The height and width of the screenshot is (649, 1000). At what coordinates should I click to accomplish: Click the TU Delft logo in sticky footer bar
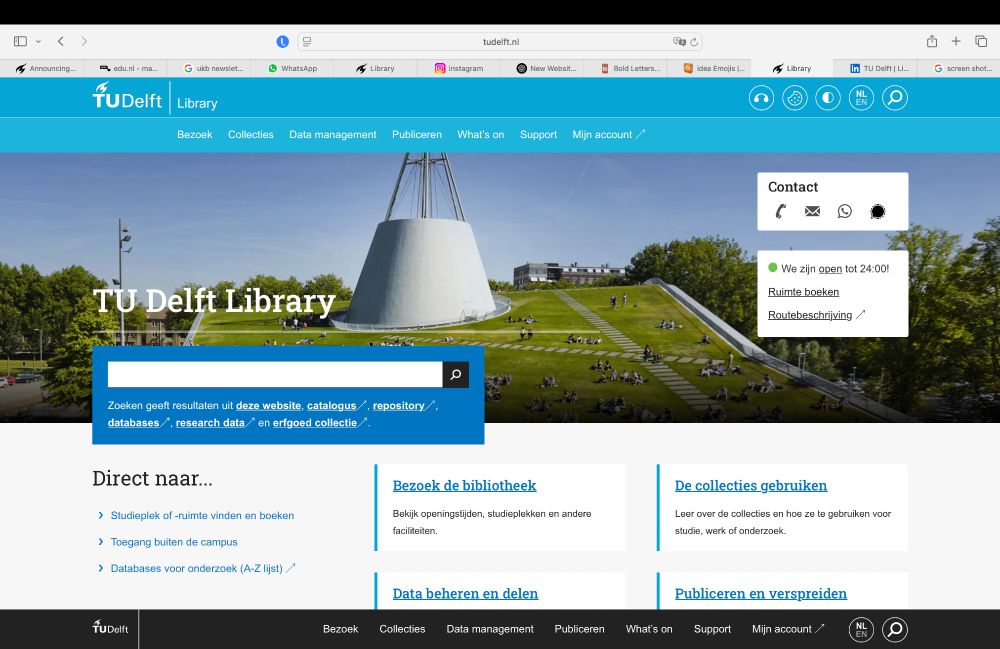110,627
